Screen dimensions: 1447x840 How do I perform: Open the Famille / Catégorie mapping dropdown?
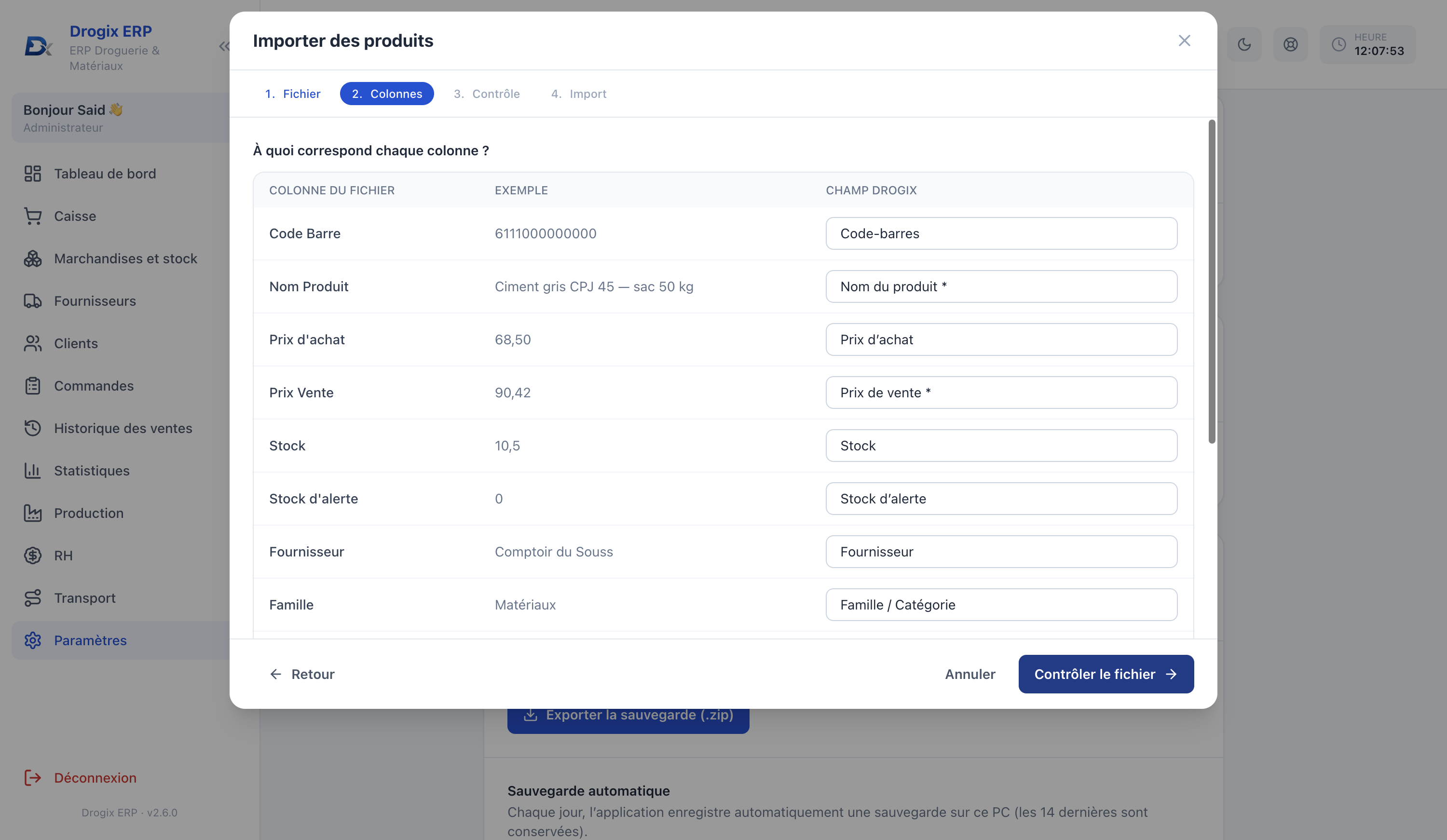pos(1001,605)
